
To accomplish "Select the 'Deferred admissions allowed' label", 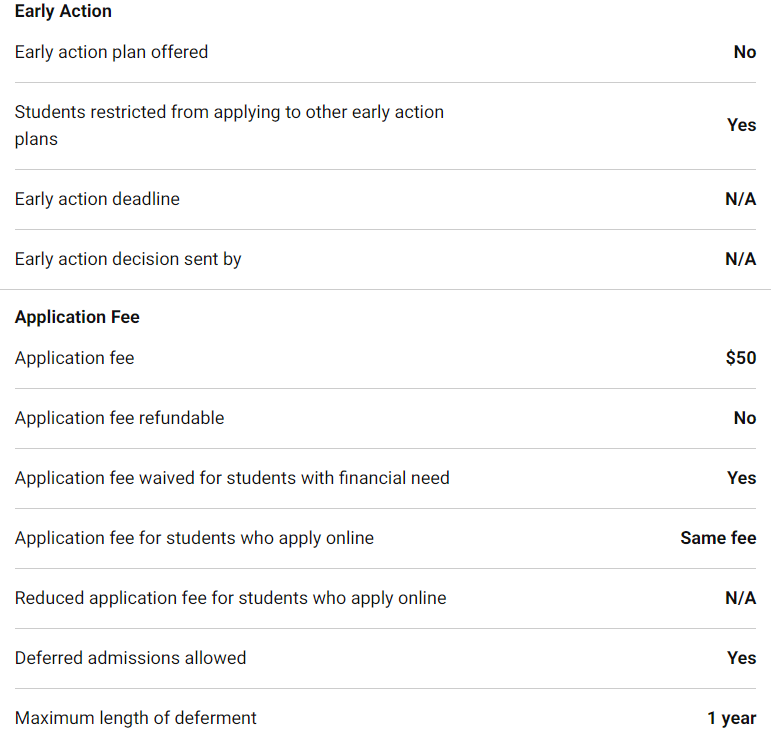I will point(130,658).
